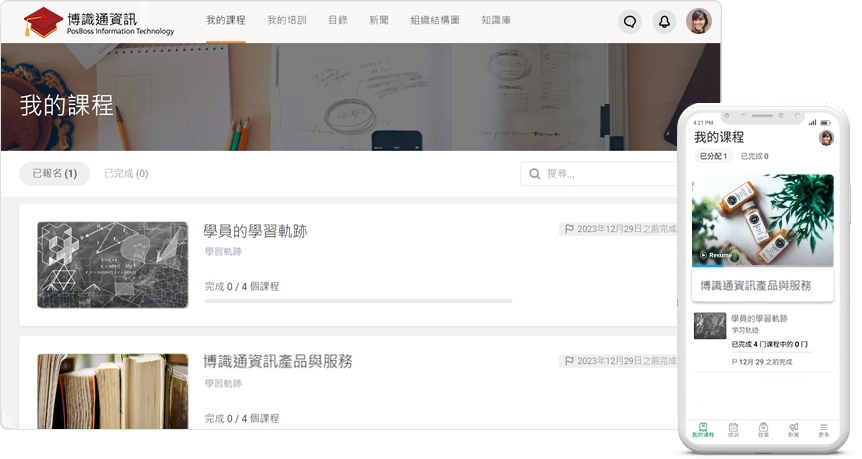Select the 已報名 (1) tab
Viewport: 862px width, 459px height.
(54, 174)
